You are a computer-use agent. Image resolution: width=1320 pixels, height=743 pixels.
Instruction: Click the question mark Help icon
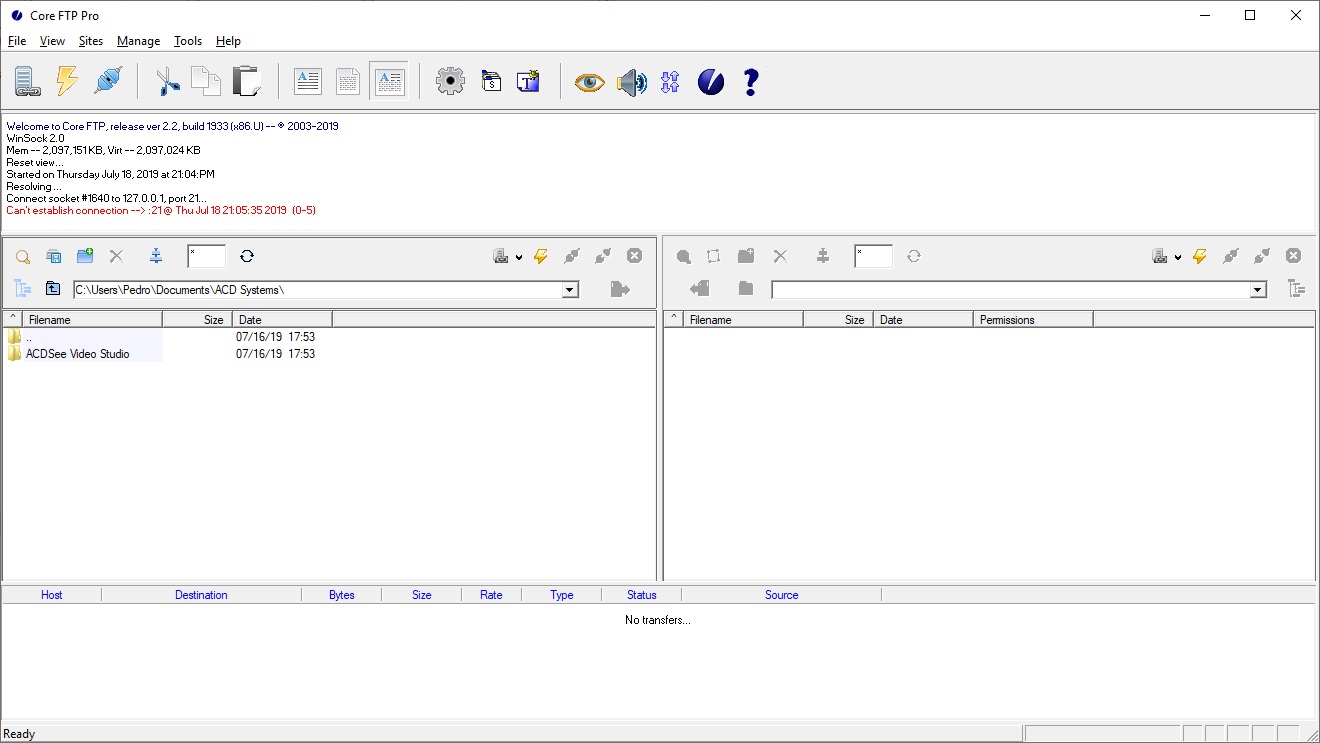point(751,81)
